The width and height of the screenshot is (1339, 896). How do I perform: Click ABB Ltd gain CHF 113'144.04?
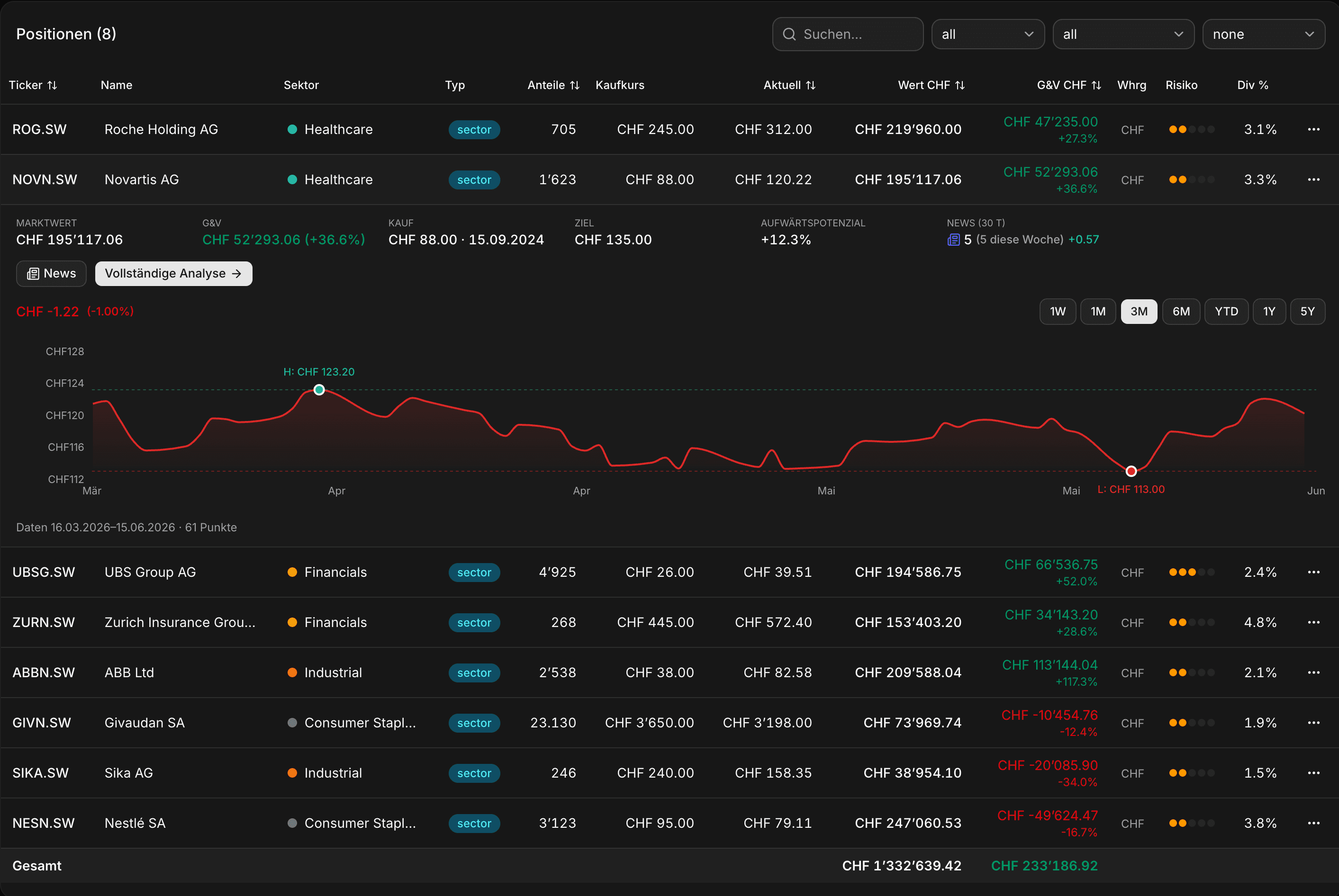tap(1049, 664)
